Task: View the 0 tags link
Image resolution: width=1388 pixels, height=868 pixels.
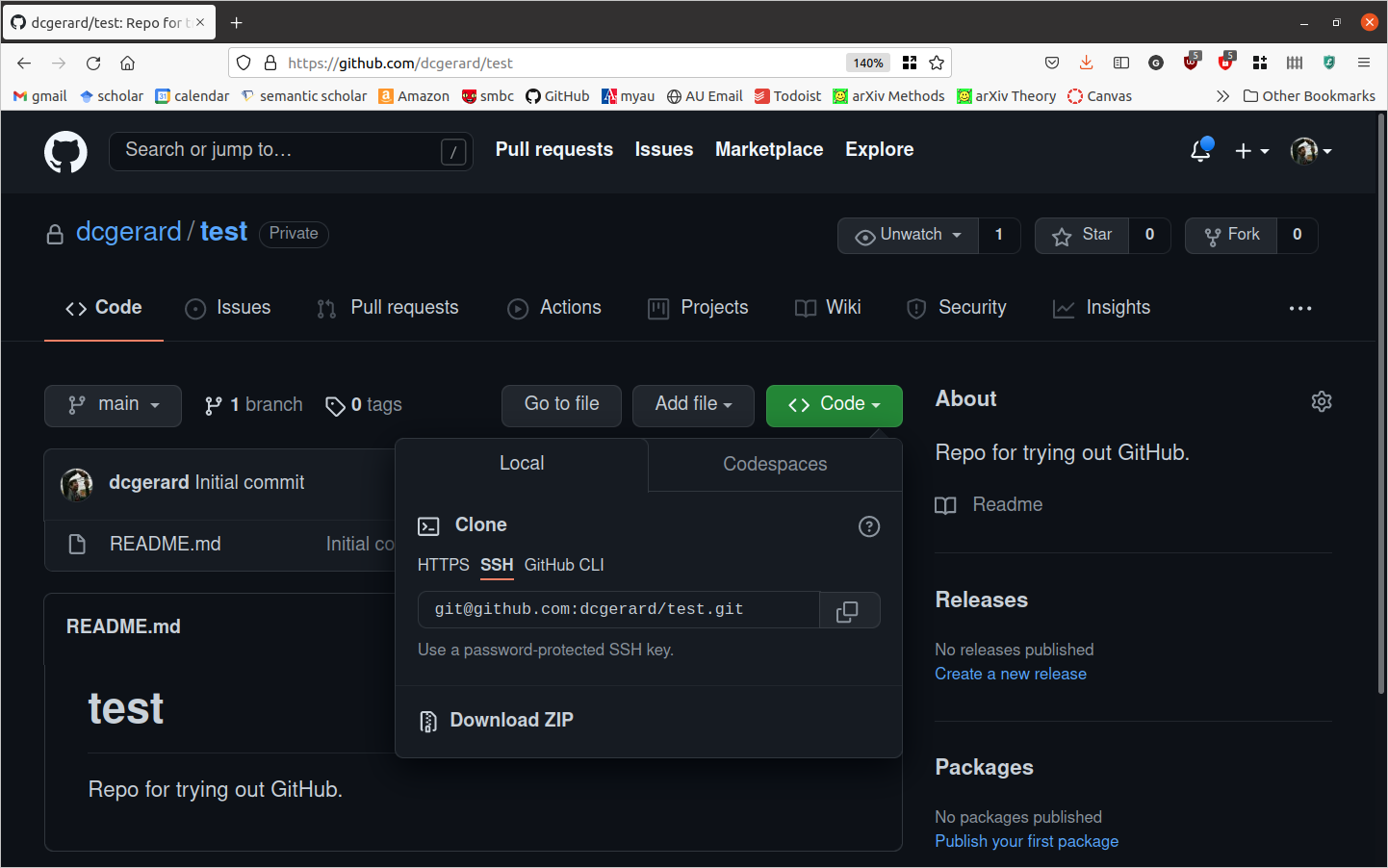Action: click(364, 405)
